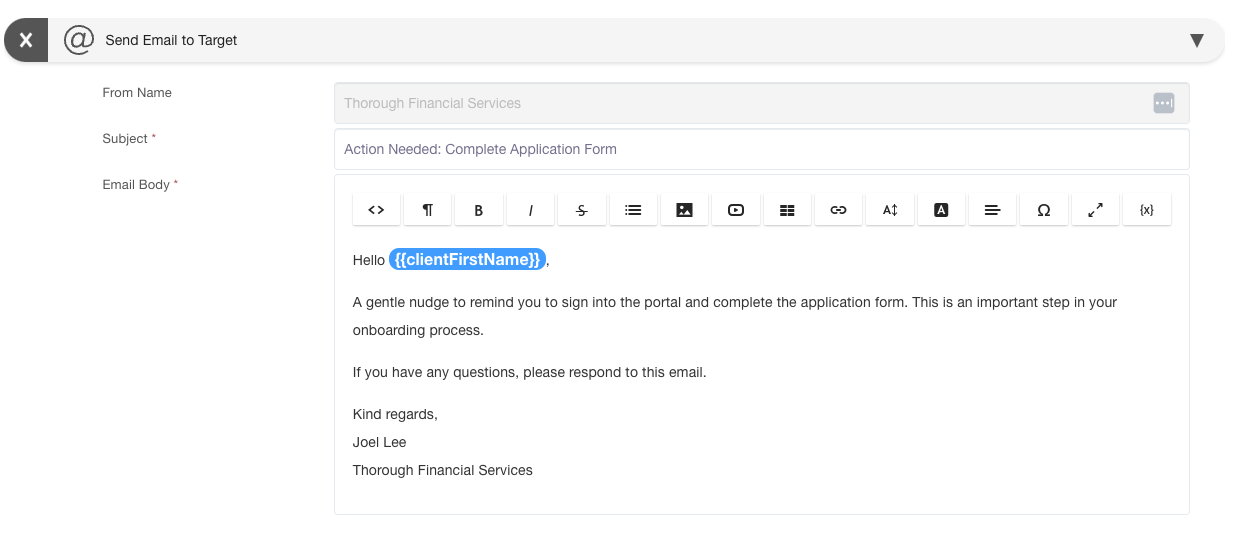The height and width of the screenshot is (556, 1234).
Task: Expand the editor to fullscreen
Action: 1095,210
